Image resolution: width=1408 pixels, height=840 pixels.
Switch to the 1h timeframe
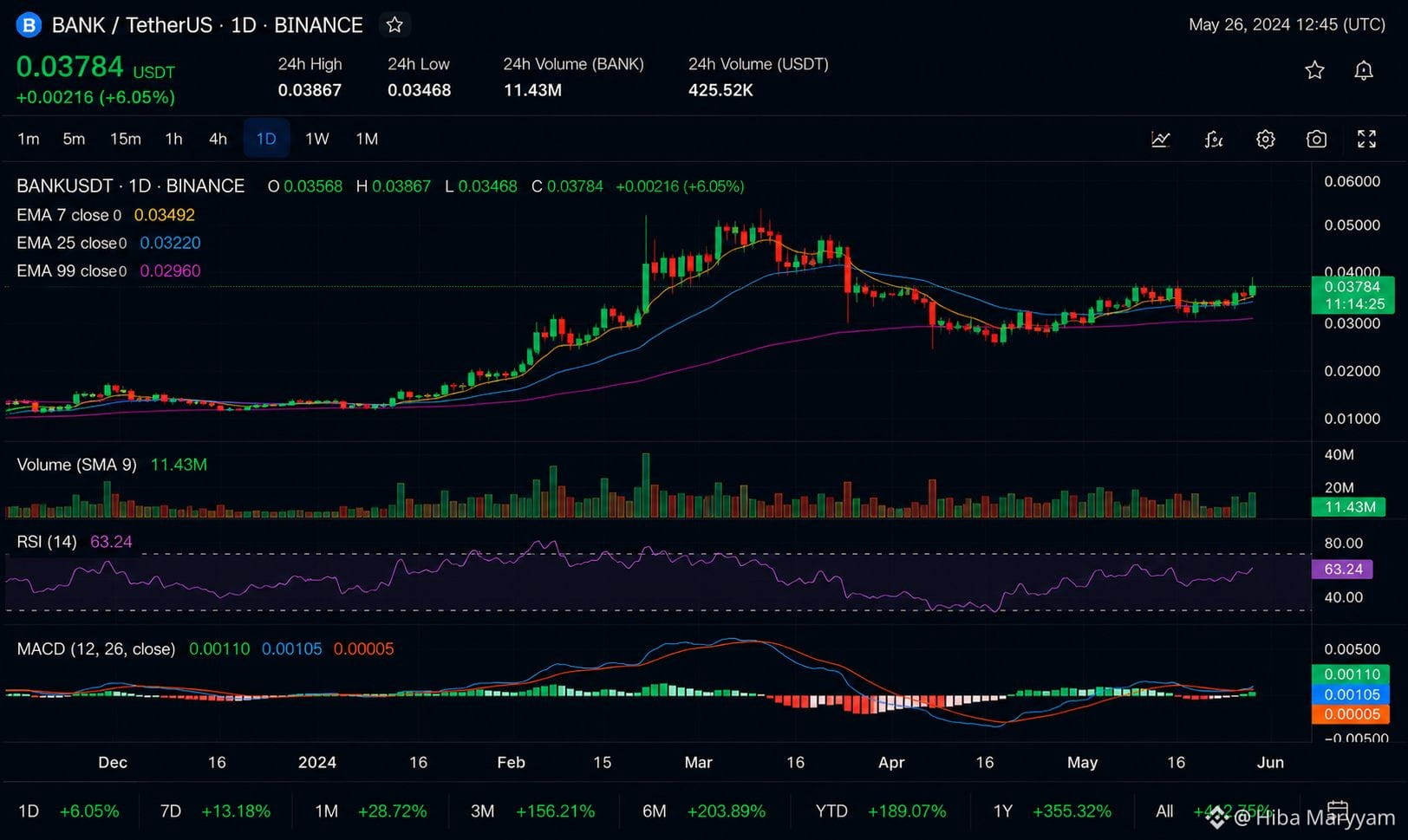173,139
